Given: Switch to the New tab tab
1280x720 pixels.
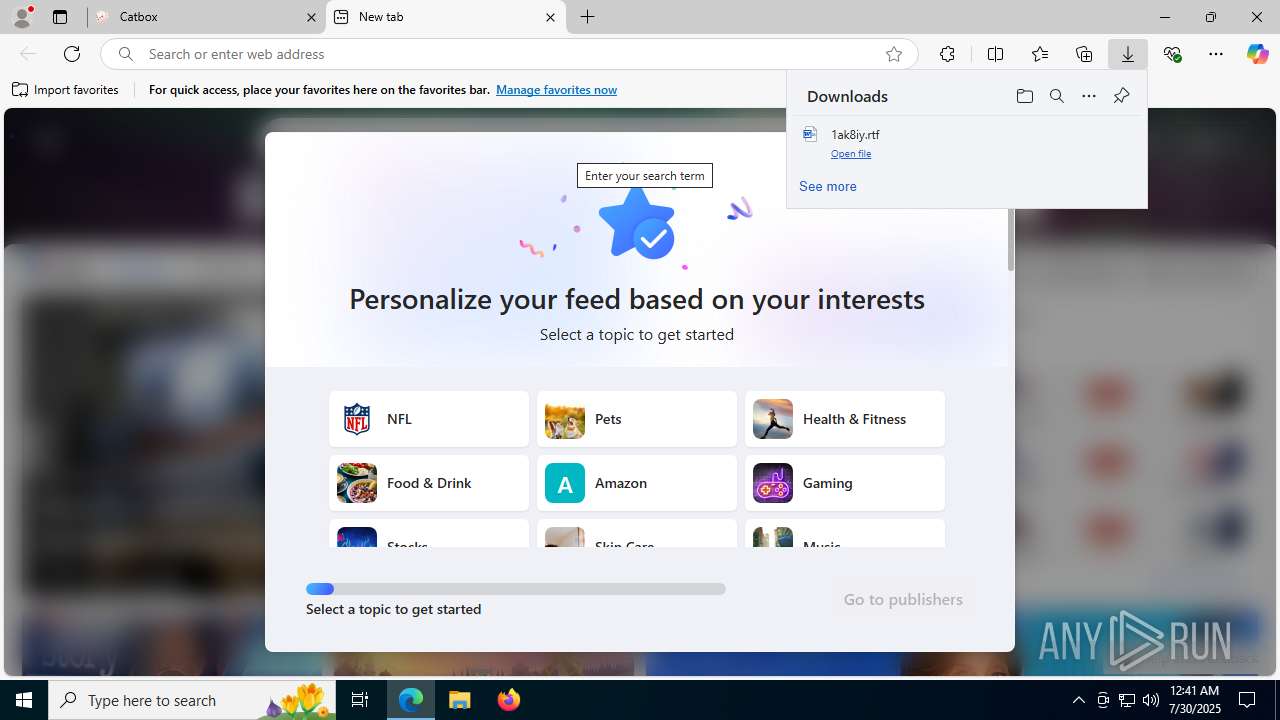Looking at the screenshot, I should 445,17.
